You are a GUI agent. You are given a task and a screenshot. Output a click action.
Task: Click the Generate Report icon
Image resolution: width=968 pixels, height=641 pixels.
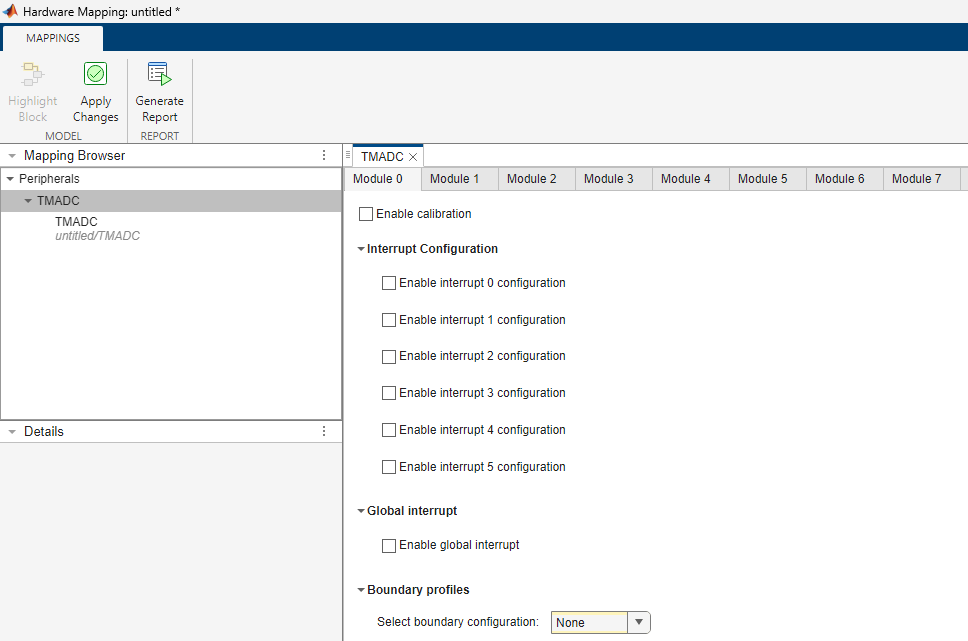(x=159, y=75)
